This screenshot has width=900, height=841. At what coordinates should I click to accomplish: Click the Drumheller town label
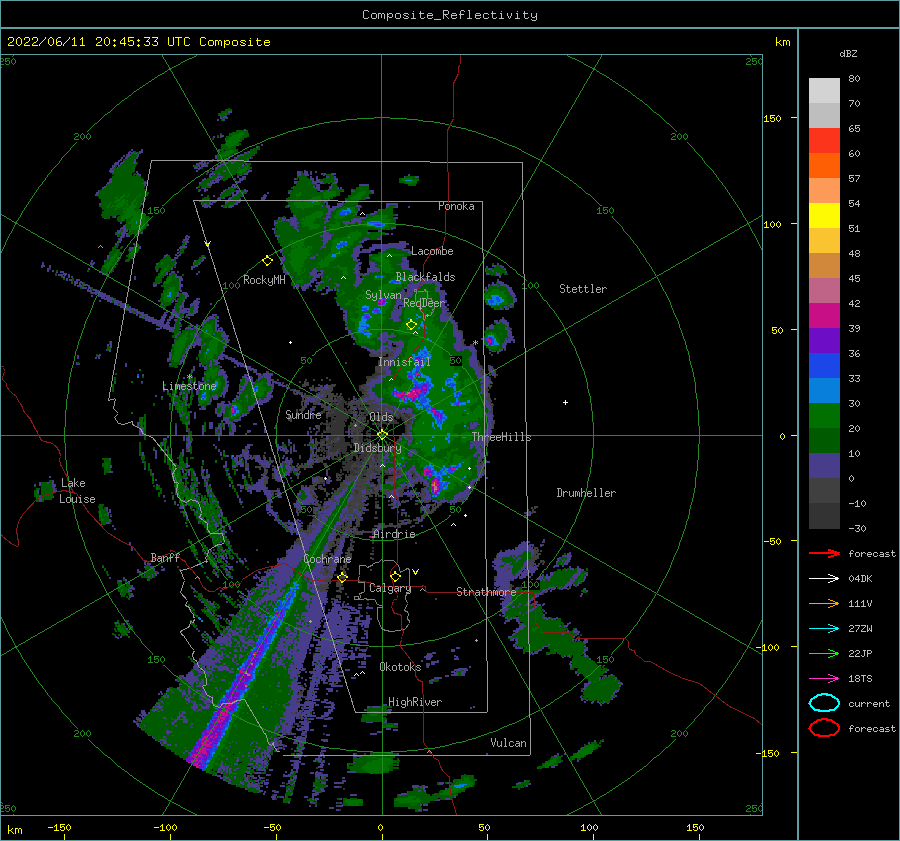(x=586, y=493)
